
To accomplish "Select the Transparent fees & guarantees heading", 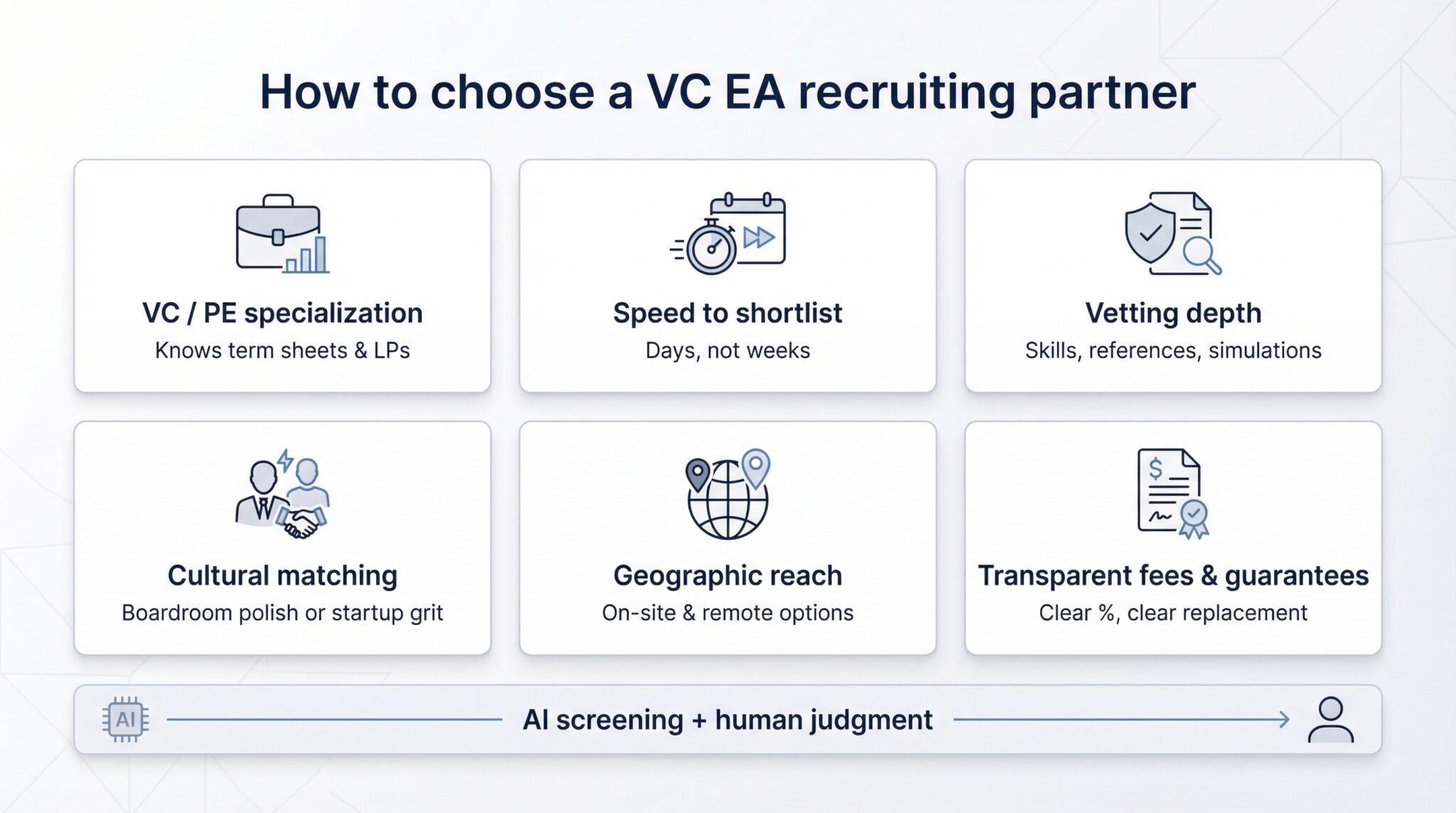I will (x=1173, y=575).
